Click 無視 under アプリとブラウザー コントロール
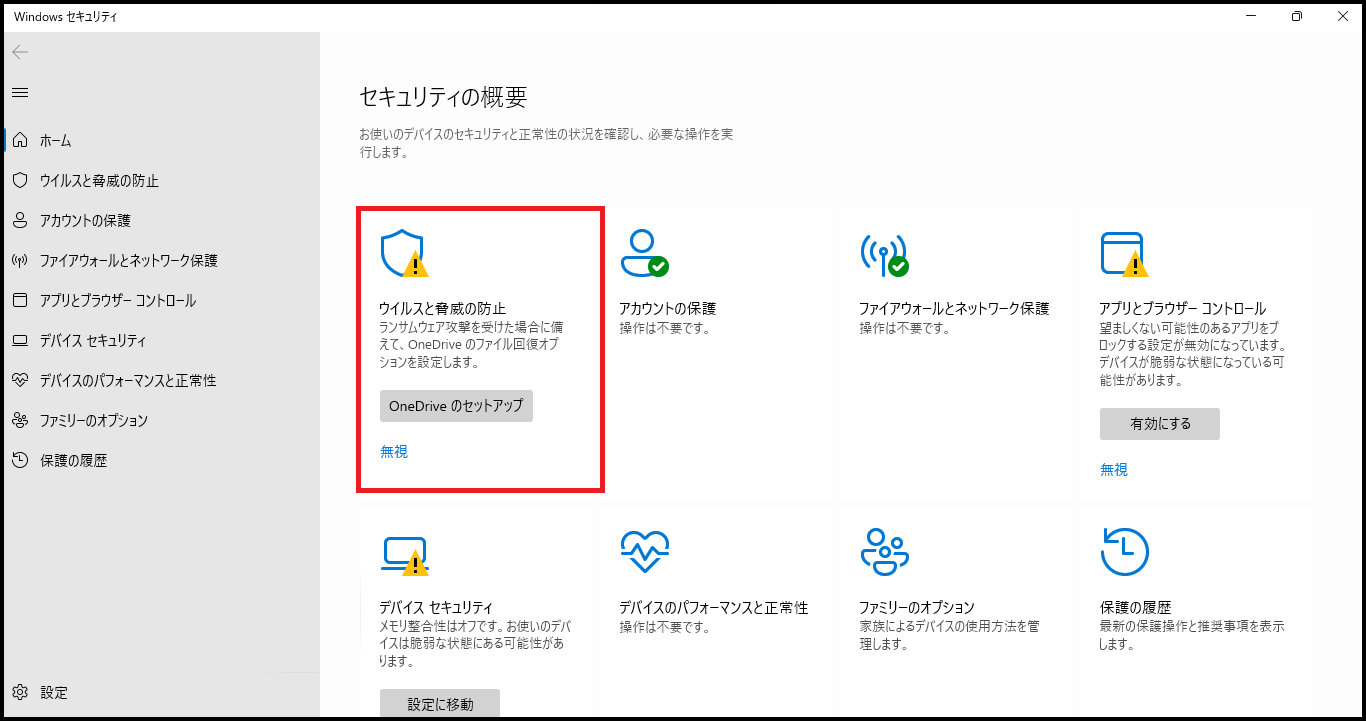Screen dimensions: 1366x721 (x=1114, y=469)
